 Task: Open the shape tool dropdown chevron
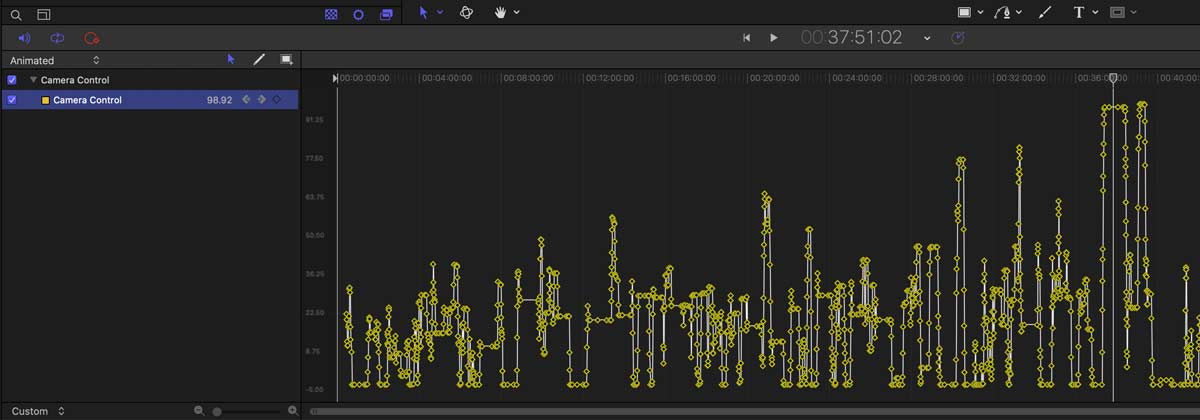(981, 13)
